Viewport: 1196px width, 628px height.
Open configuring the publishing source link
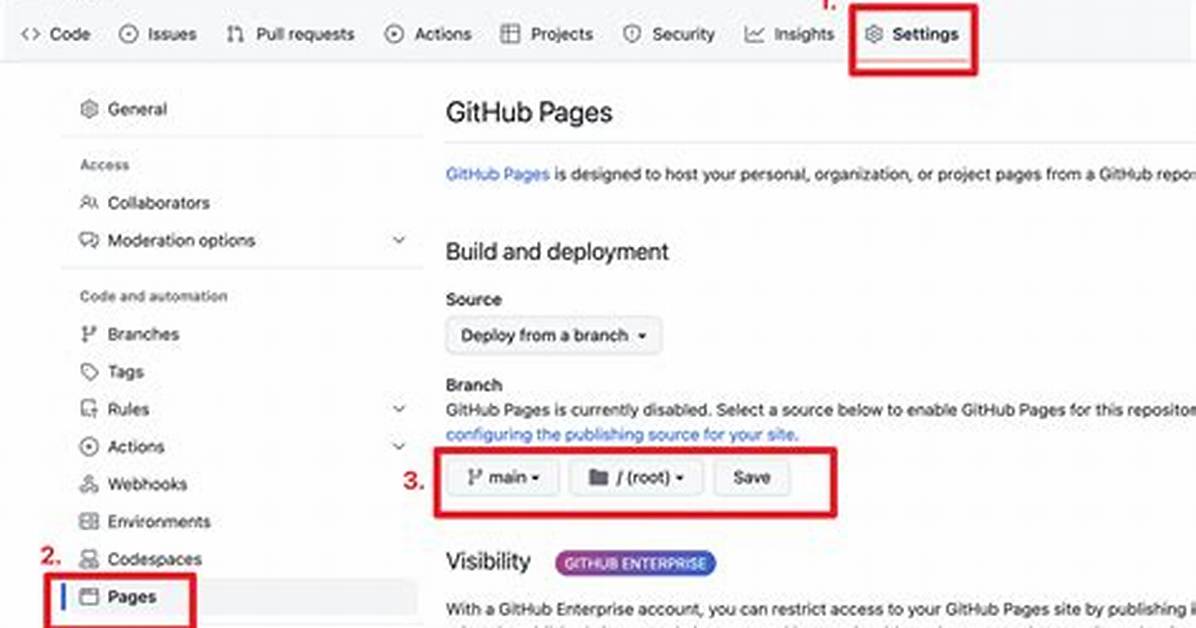pos(622,435)
